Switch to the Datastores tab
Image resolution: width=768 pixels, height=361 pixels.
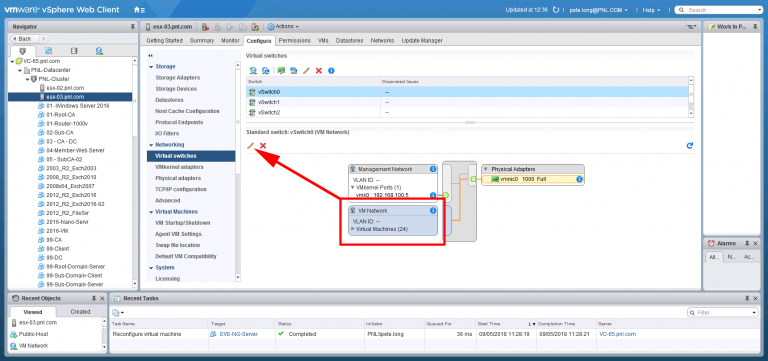(x=349, y=41)
